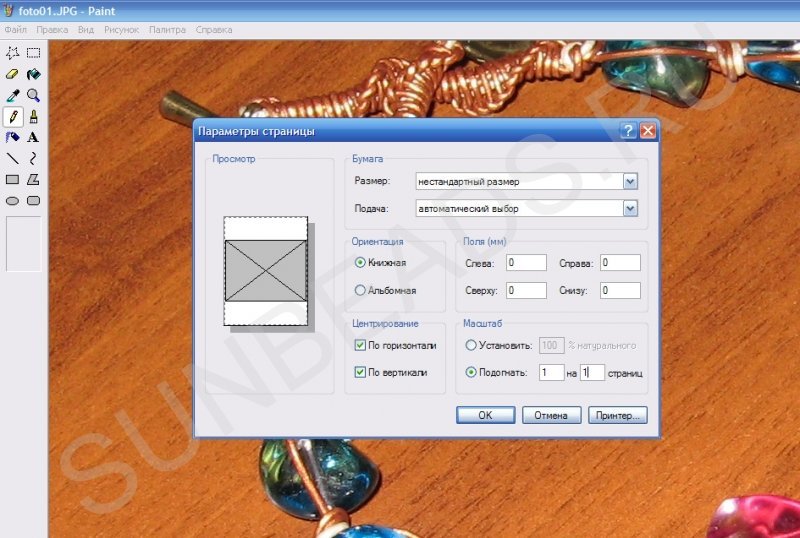Click the Paint application icon in title bar
This screenshot has width=800, height=538.
[8, 10]
